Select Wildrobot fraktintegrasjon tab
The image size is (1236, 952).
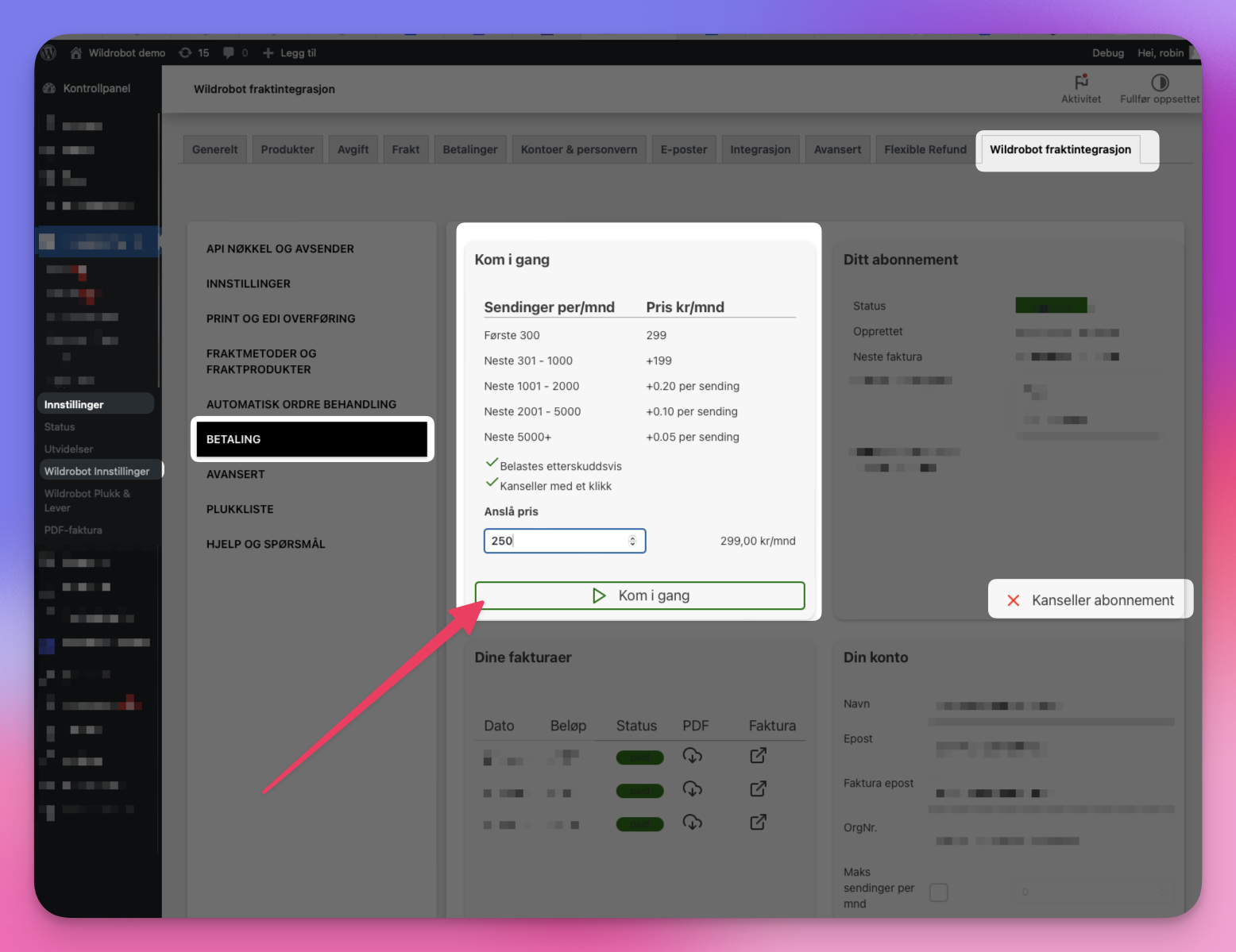[x=1060, y=149]
